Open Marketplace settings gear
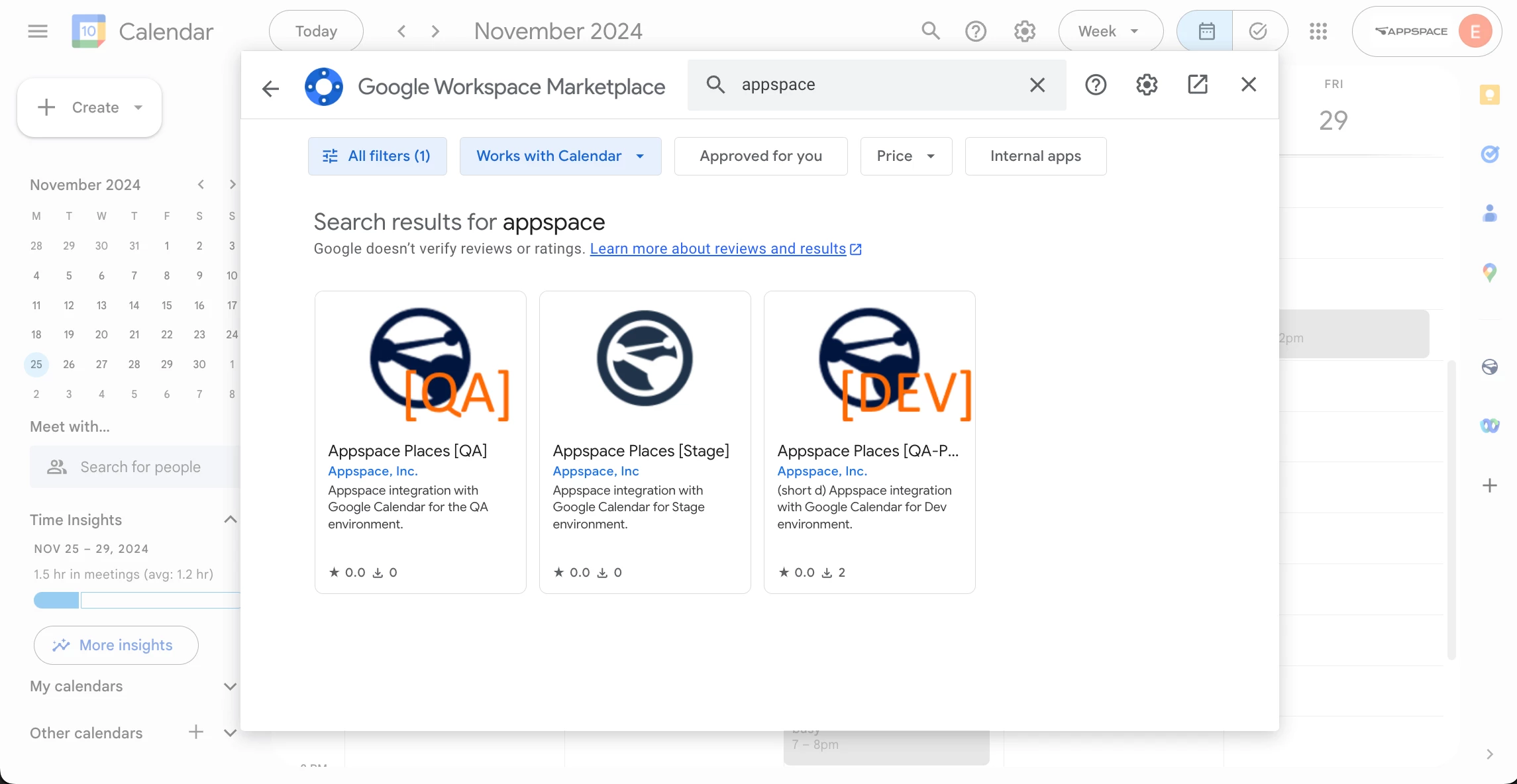 click(x=1147, y=85)
